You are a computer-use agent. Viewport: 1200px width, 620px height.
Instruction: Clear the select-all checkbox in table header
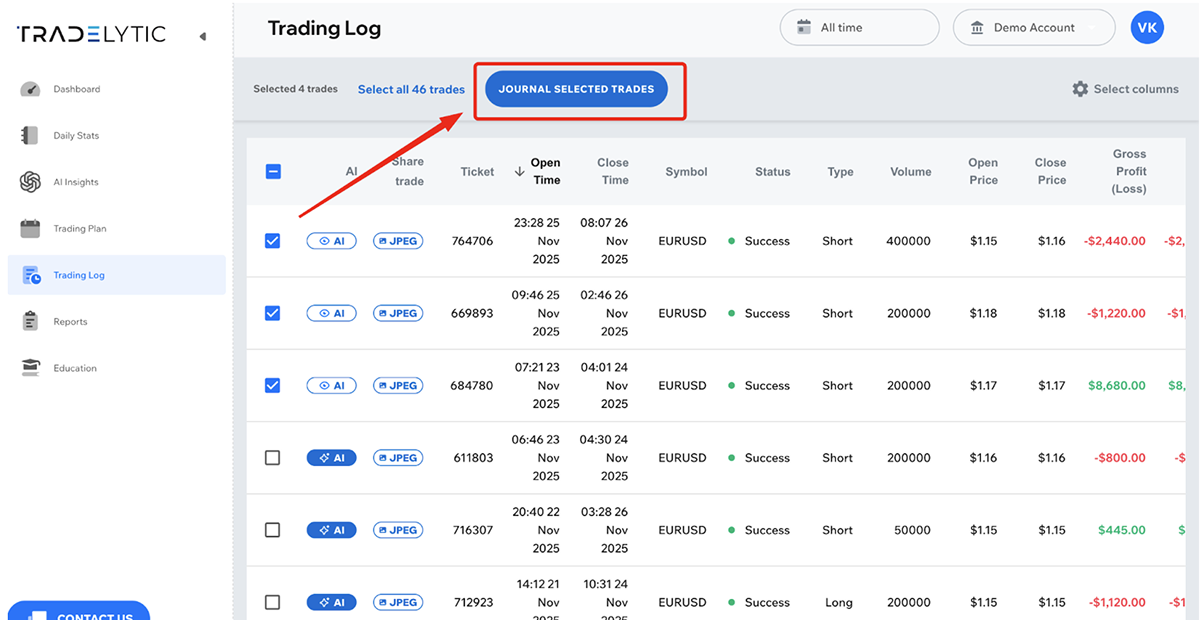272,171
